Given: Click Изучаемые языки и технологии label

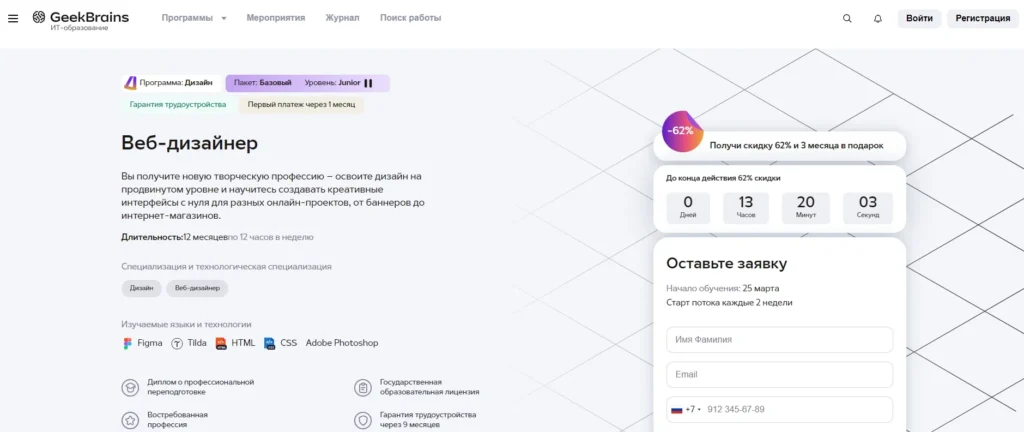Looking at the screenshot, I should point(186,324).
